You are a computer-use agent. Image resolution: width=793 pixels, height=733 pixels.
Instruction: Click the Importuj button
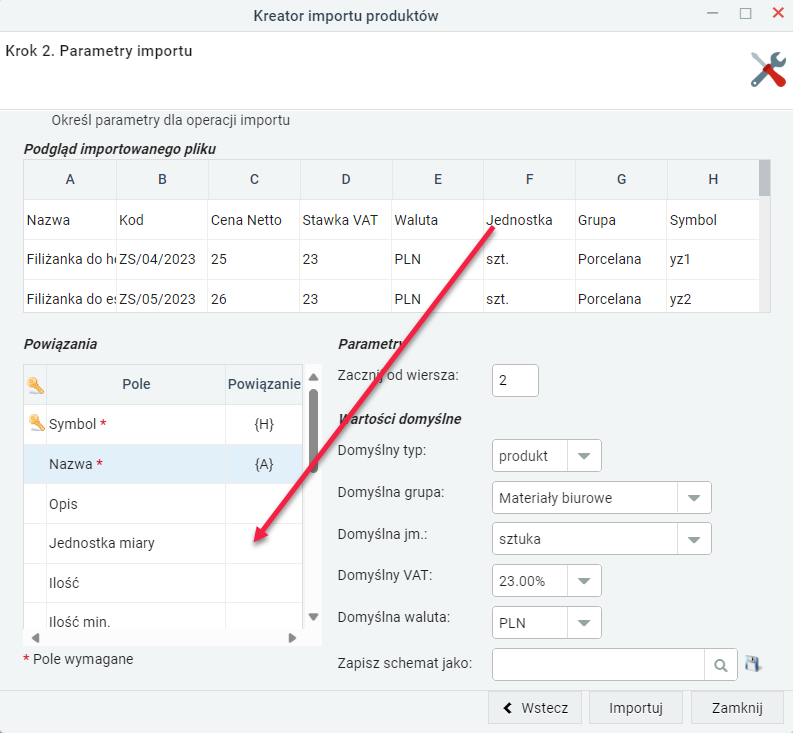pyautogui.click(x=636, y=708)
